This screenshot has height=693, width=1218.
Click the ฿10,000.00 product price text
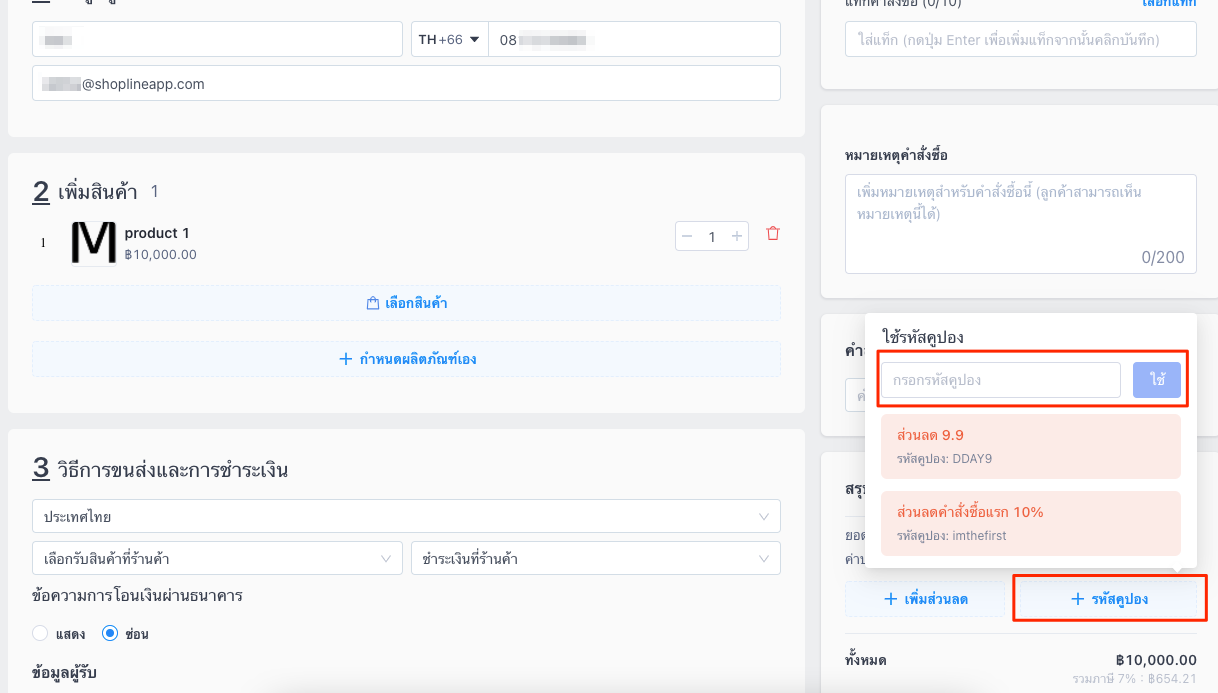click(x=161, y=255)
